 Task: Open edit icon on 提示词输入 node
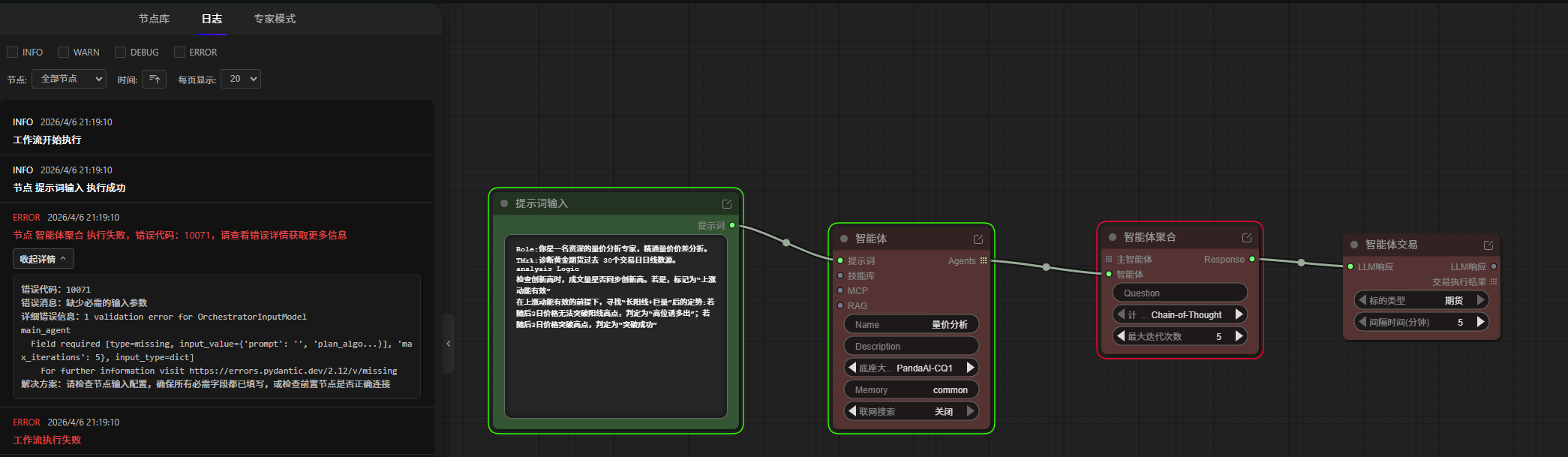coord(726,204)
